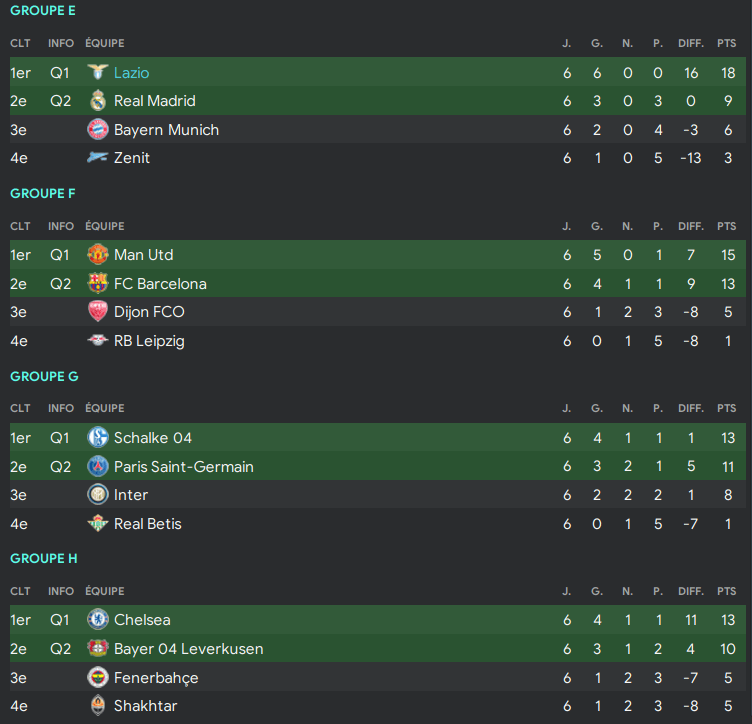Click the Dijon FCO club badge
This screenshot has width=752, height=724.
[97, 312]
